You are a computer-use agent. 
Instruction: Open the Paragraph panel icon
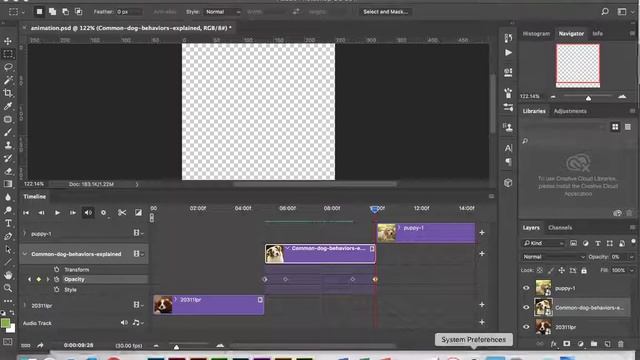point(508,162)
